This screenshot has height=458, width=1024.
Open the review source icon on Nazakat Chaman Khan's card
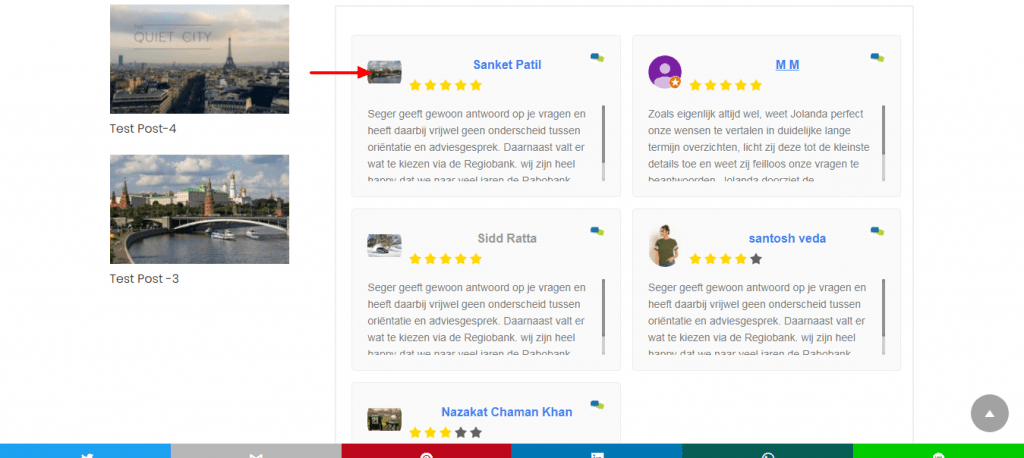pos(597,405)
